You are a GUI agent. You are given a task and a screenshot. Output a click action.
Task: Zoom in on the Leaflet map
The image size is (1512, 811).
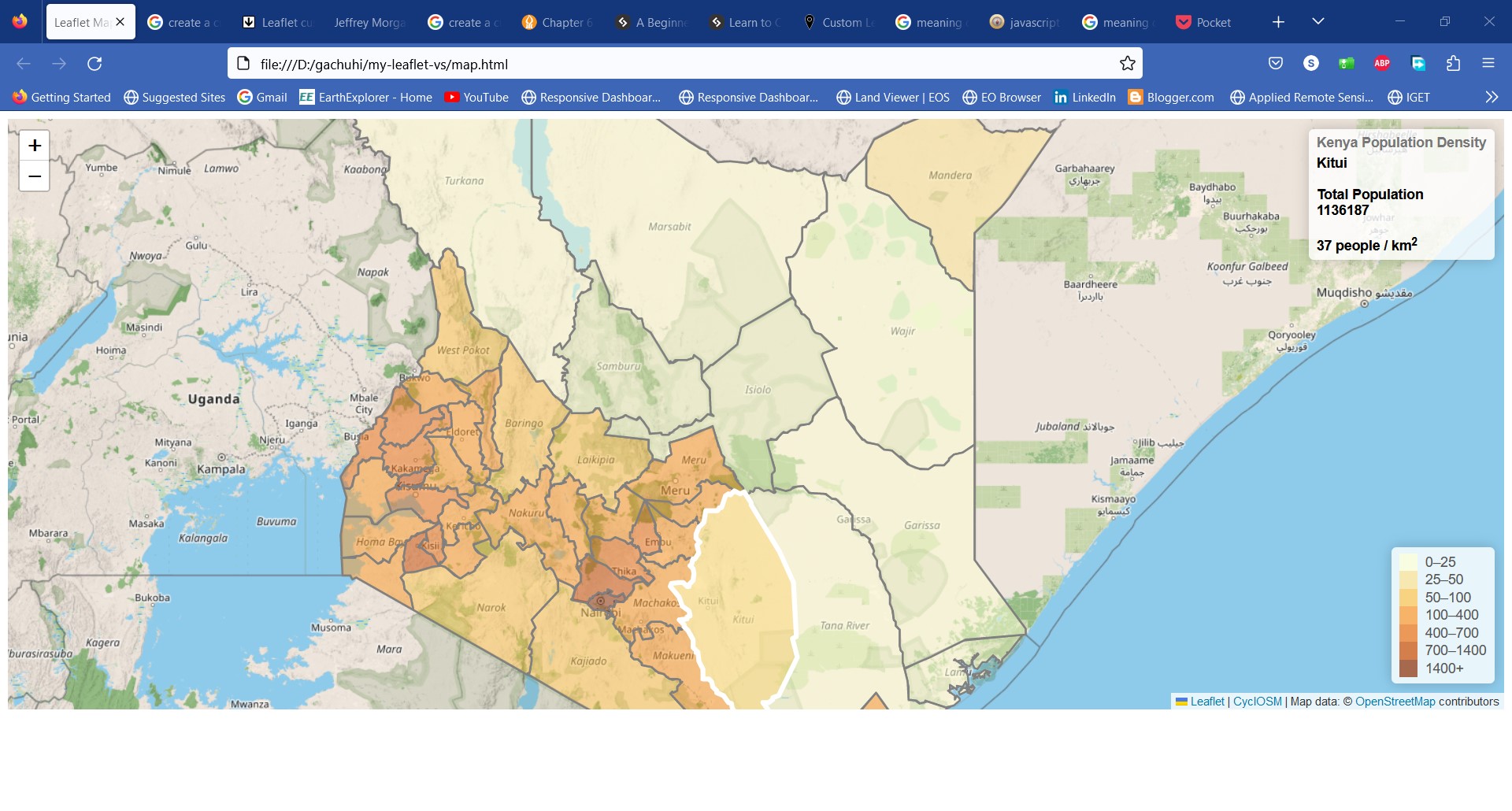click(x=35, y=146)
